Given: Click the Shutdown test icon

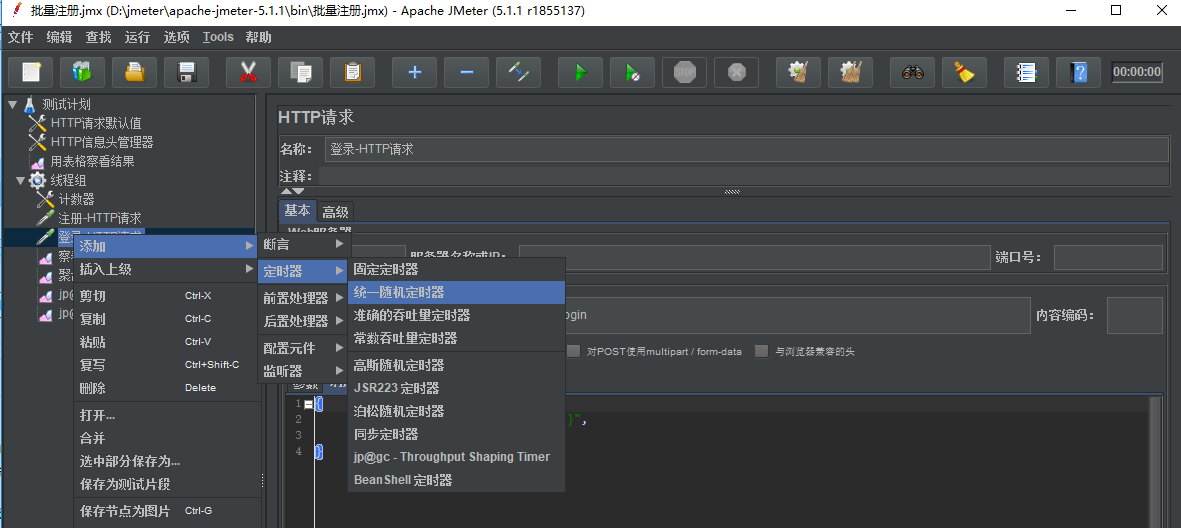Looking at the screenshot, I should (x=737, y=72).
